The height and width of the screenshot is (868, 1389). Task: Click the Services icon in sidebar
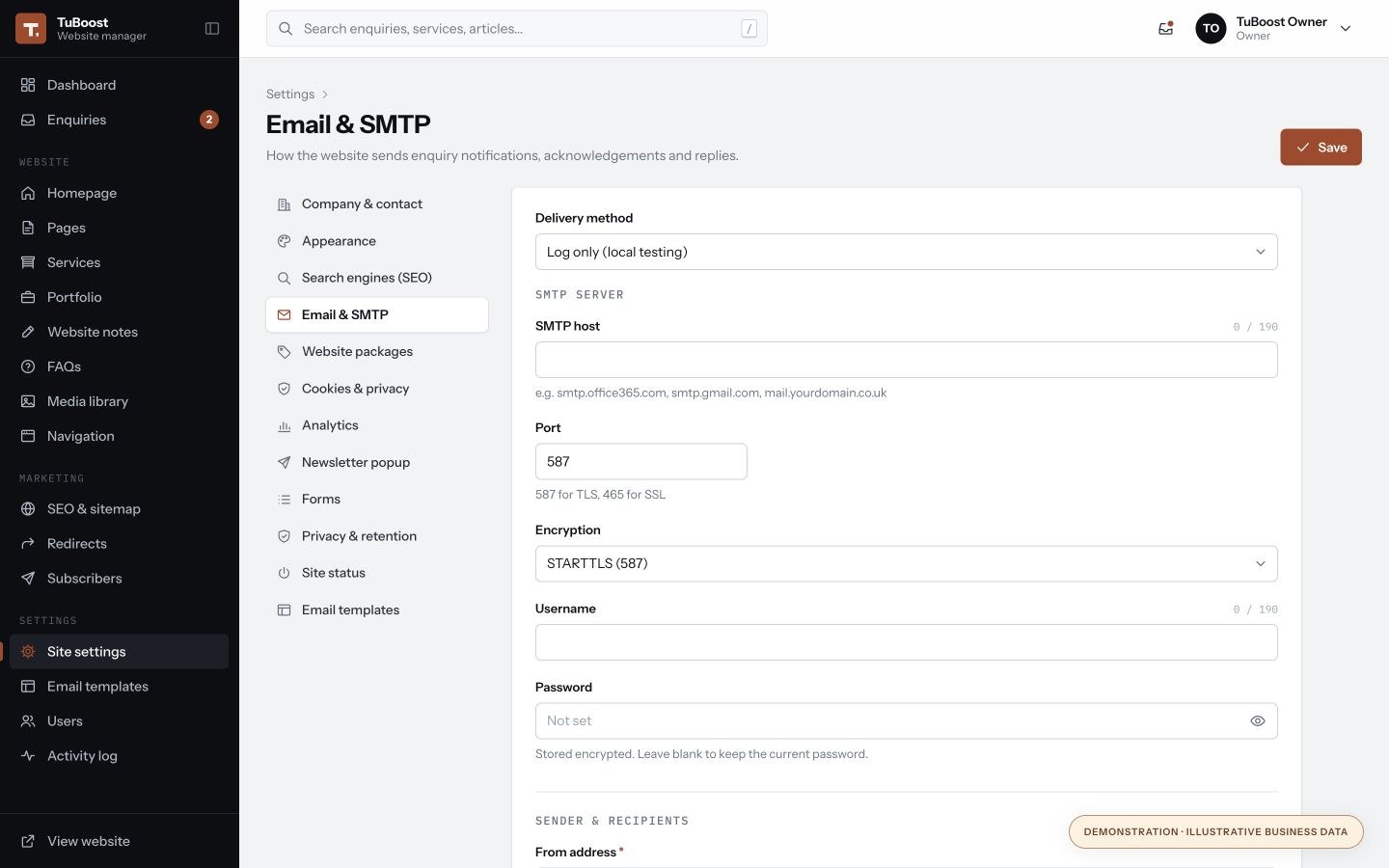[28, 262]
